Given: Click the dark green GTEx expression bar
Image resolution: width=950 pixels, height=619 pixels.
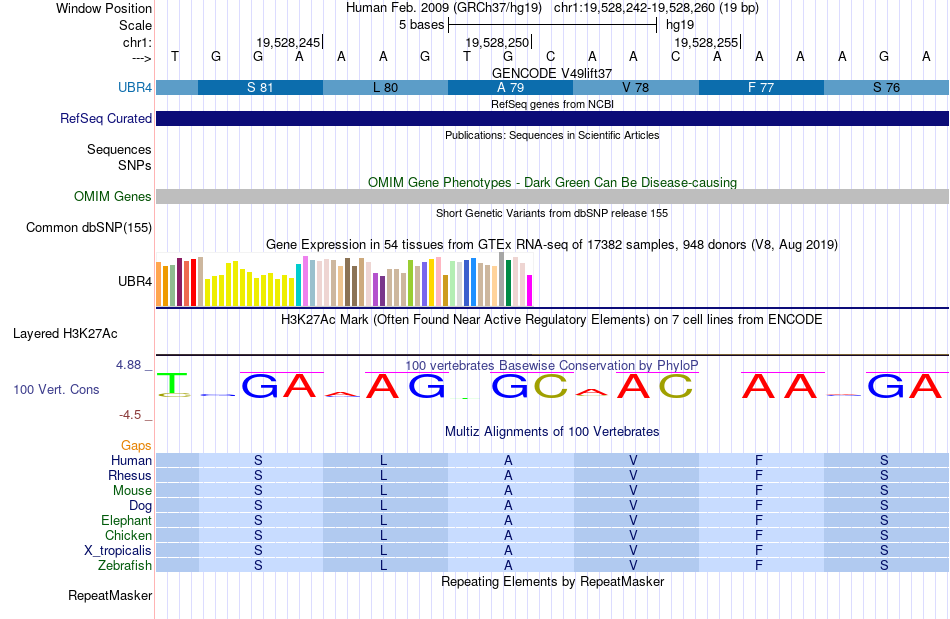Looking at the screenshot, I should pyautogui.click(x=508, y=283).
